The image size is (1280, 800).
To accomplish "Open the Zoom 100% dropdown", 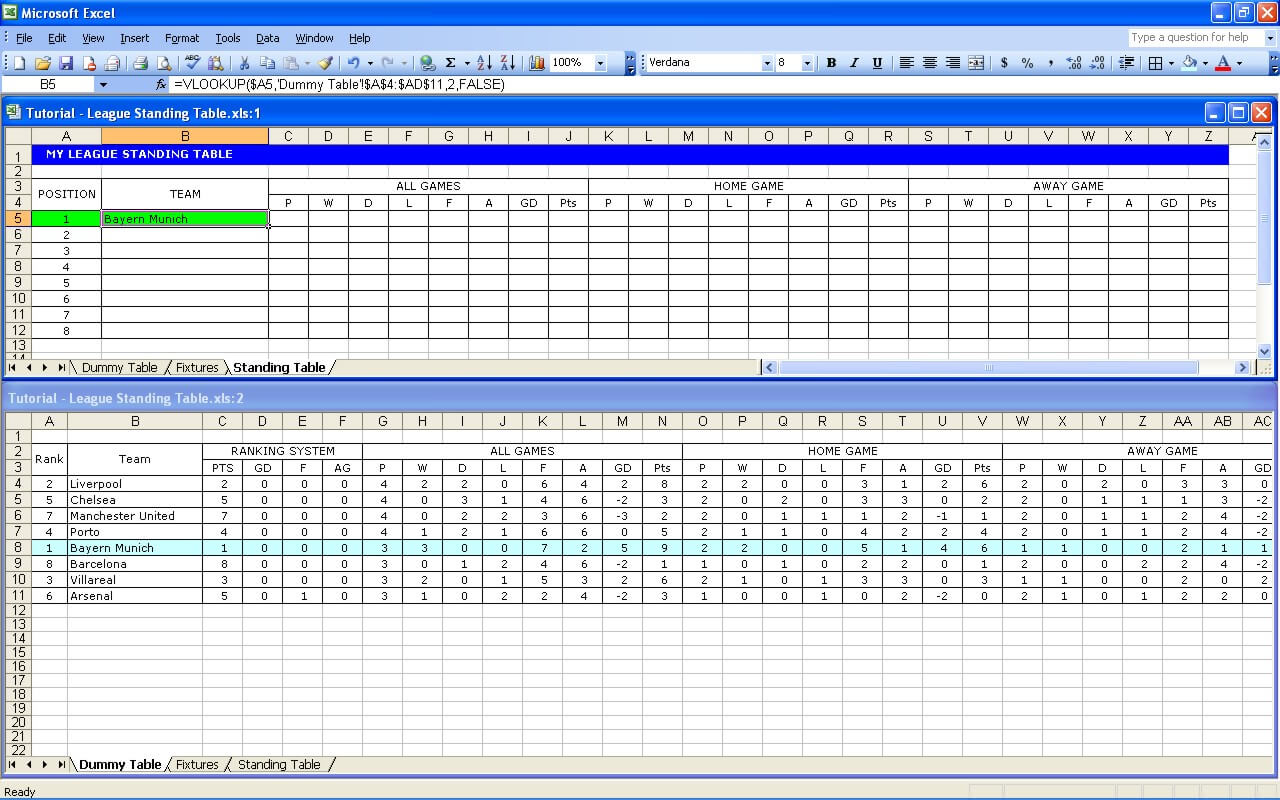I will [601, 63].
